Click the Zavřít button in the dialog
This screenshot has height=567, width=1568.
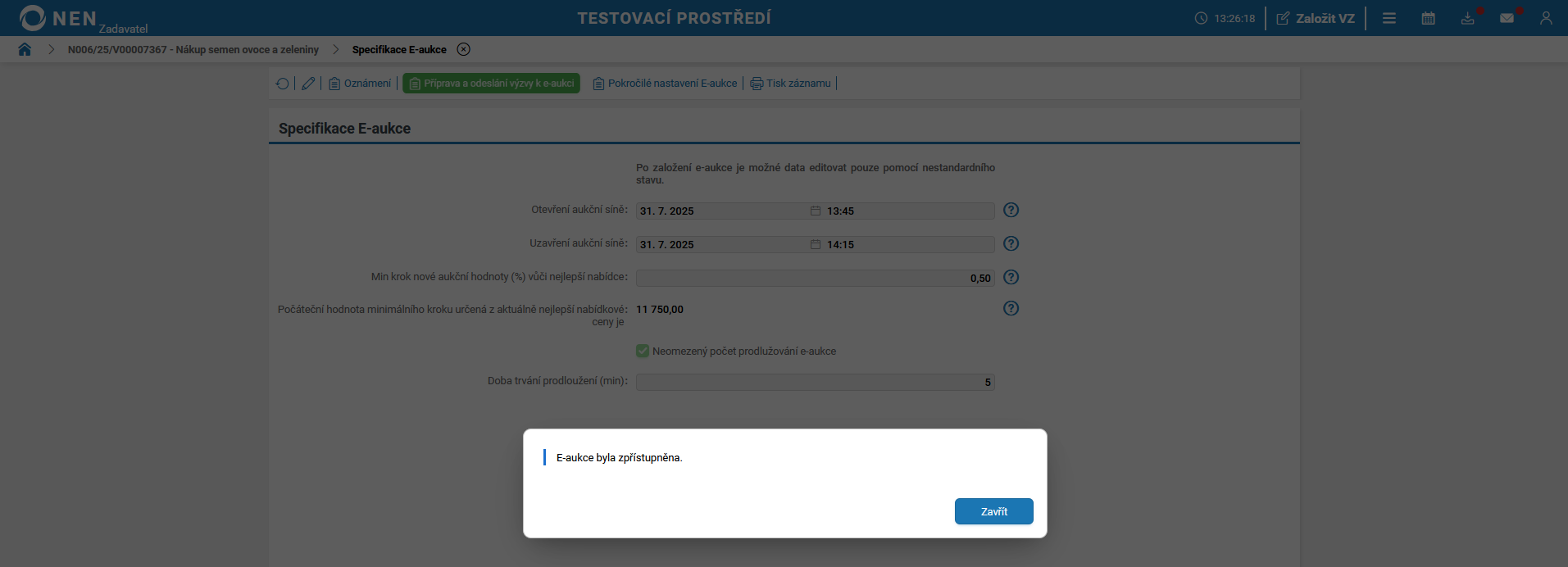tap(993, 511)
